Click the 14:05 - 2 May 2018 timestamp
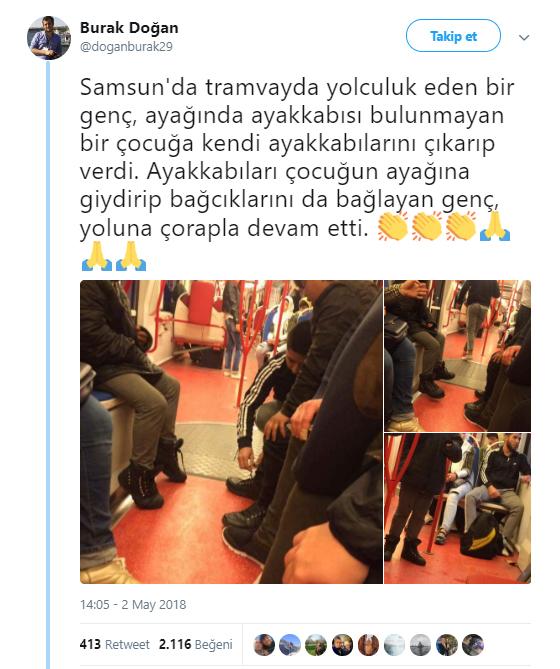Image resolution: width=560 pixels, height=669 pixels. click(x=133, y=605)
